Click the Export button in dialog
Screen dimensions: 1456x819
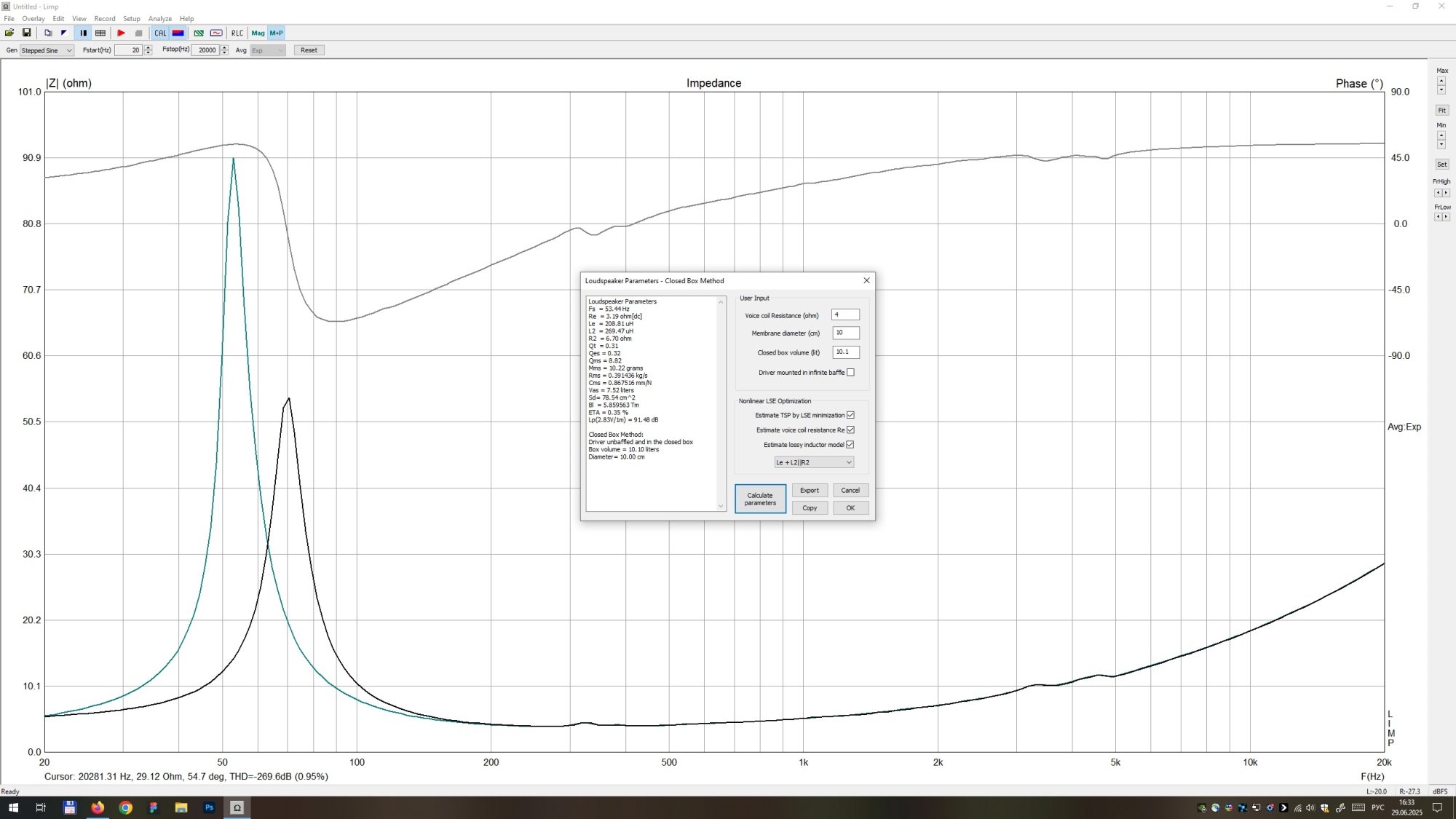810,491
